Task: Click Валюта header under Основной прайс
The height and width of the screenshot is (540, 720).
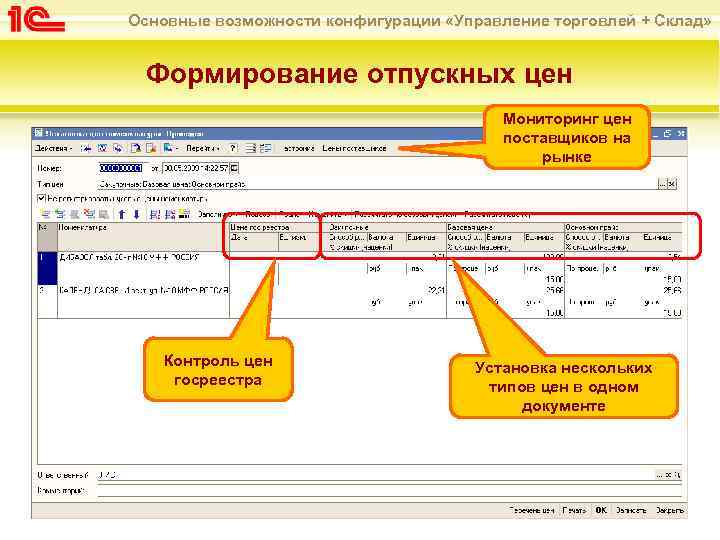Action: [x=622, y=237]
